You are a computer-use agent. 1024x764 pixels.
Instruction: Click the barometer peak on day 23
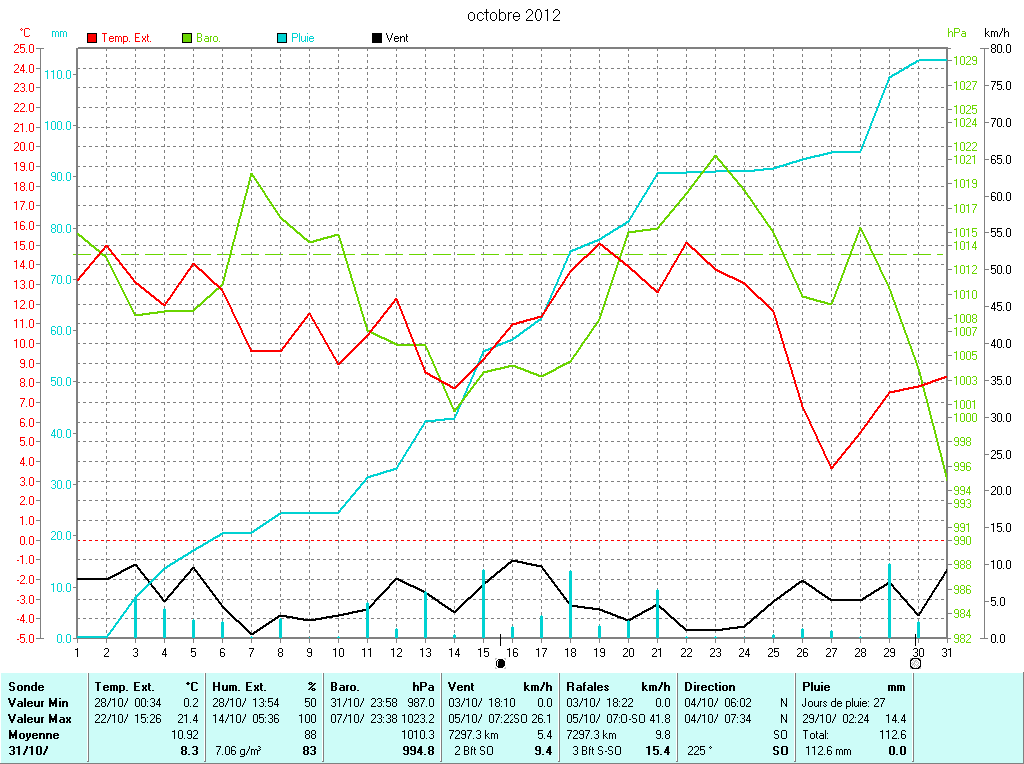tap(715, 155)
